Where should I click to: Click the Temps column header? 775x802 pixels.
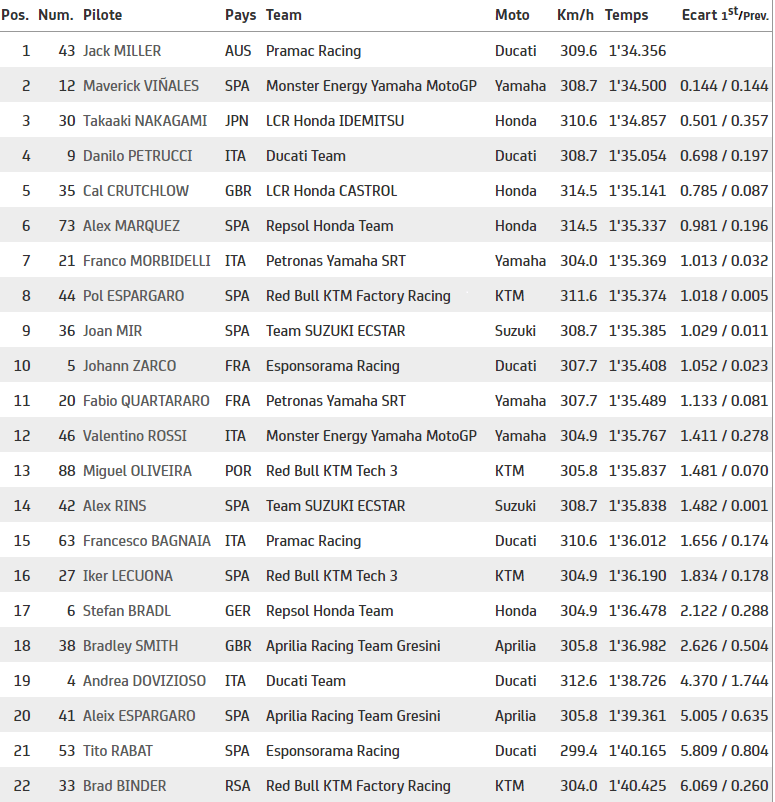[626, 15]
